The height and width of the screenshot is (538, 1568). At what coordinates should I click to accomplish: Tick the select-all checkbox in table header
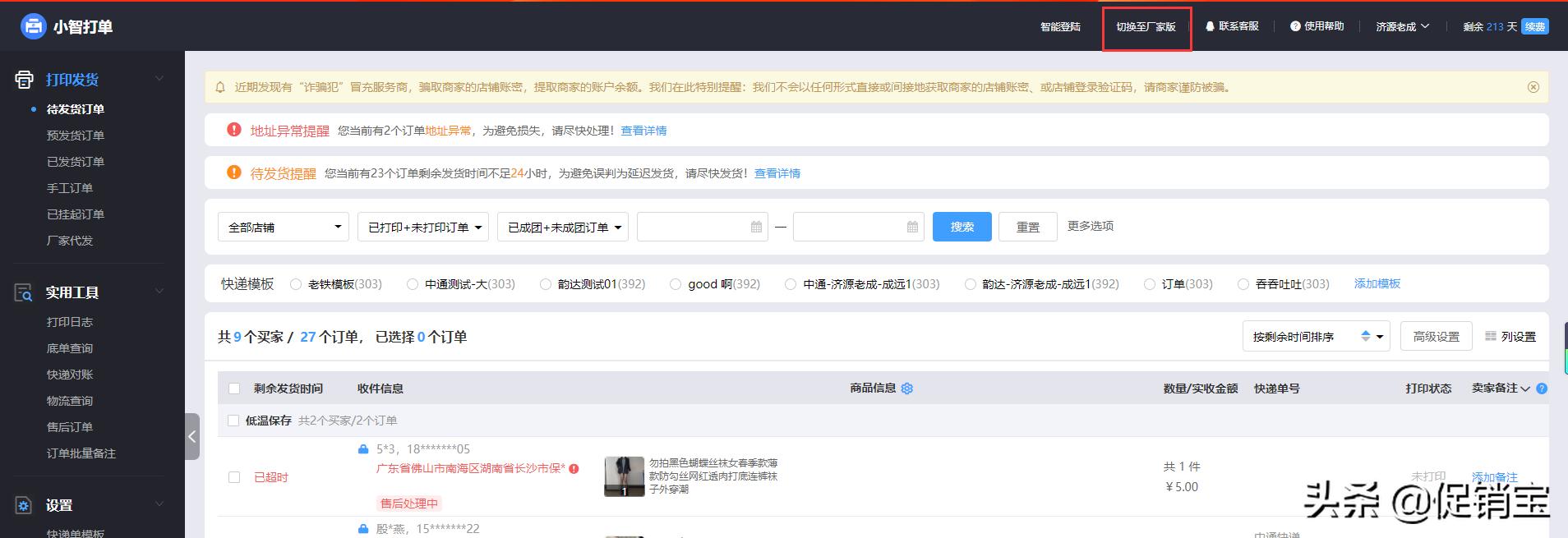click(x=234, y=389)
